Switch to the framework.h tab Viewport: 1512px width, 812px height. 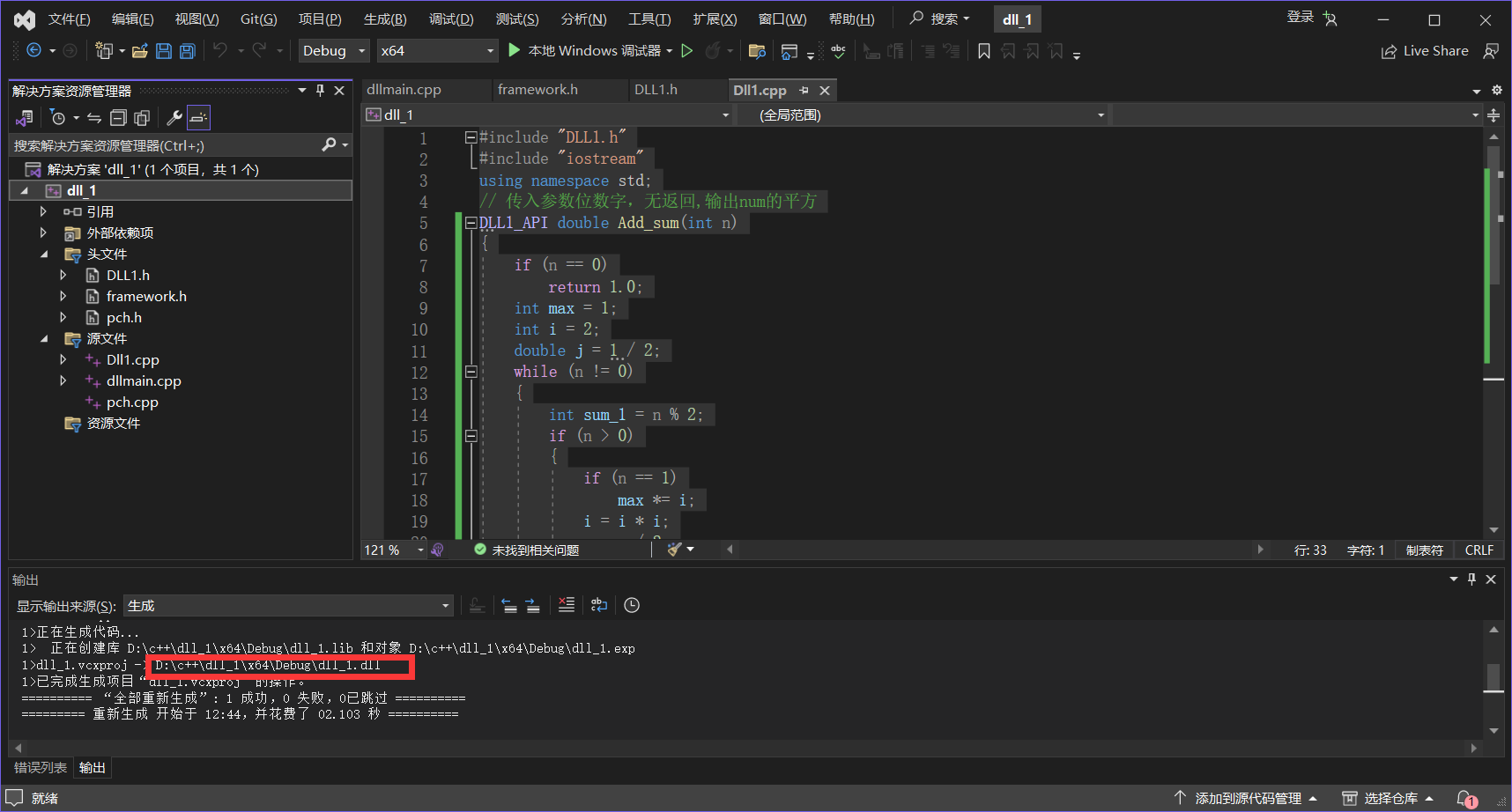[537, 90]
